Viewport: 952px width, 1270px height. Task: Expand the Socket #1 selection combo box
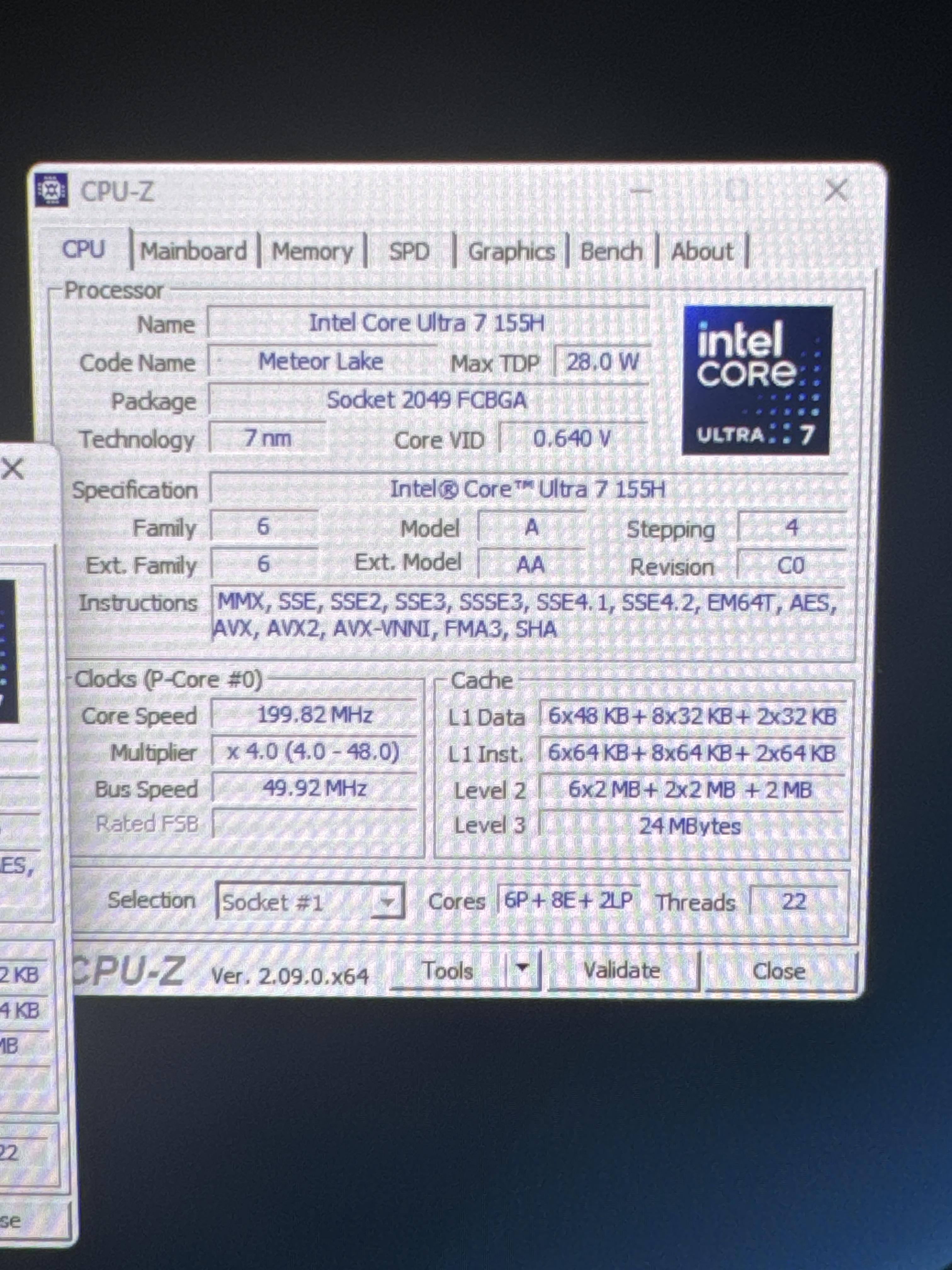coord(388,902)
